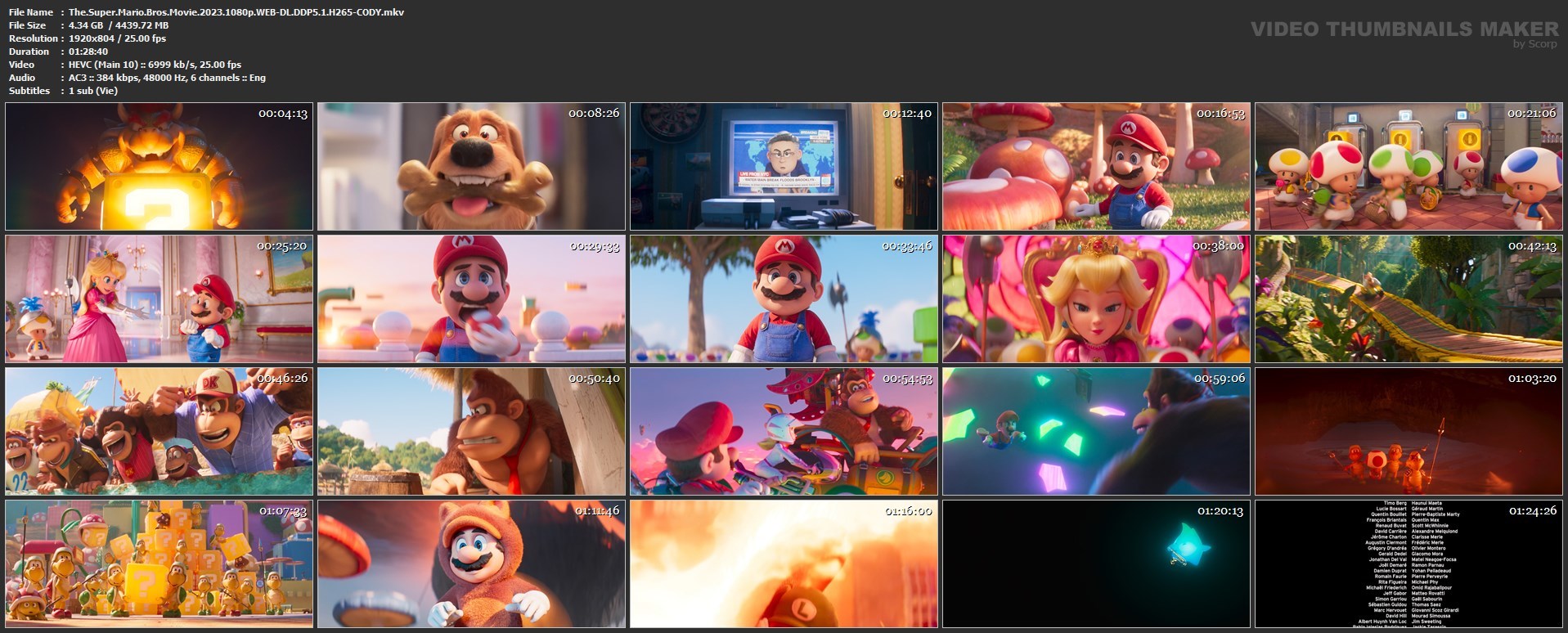Click the subtitles value 1 sub (Vie)
Viewport: 1568px width, 633px height.
(x=93, y=91)
